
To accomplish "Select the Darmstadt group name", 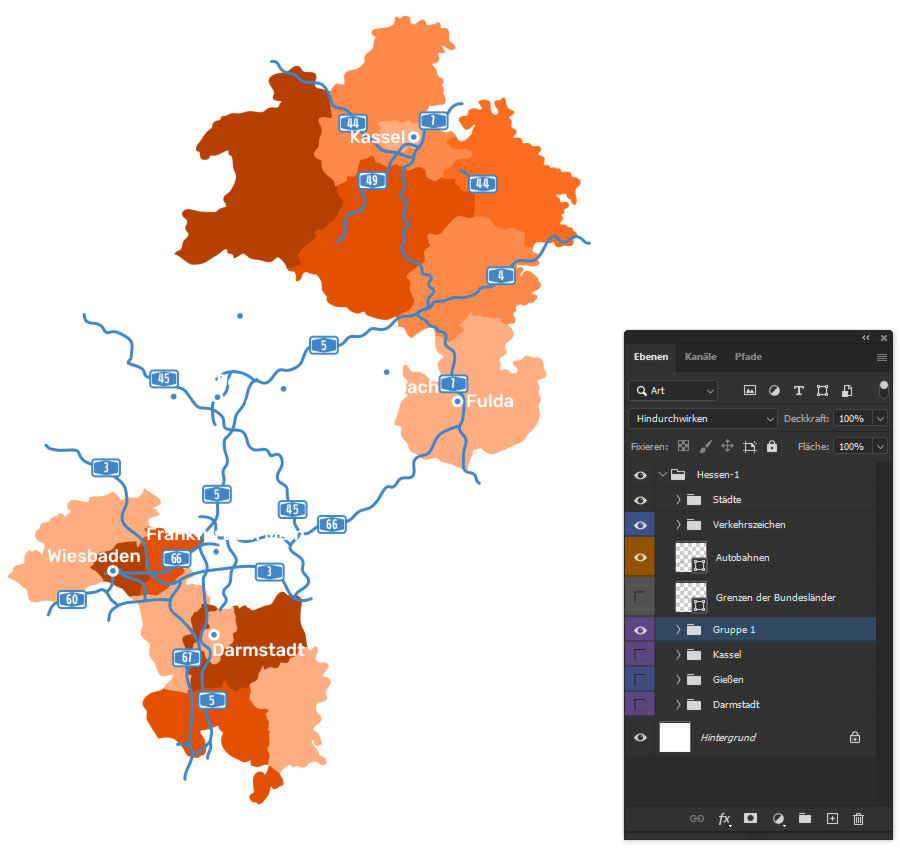I will (736, 704).
